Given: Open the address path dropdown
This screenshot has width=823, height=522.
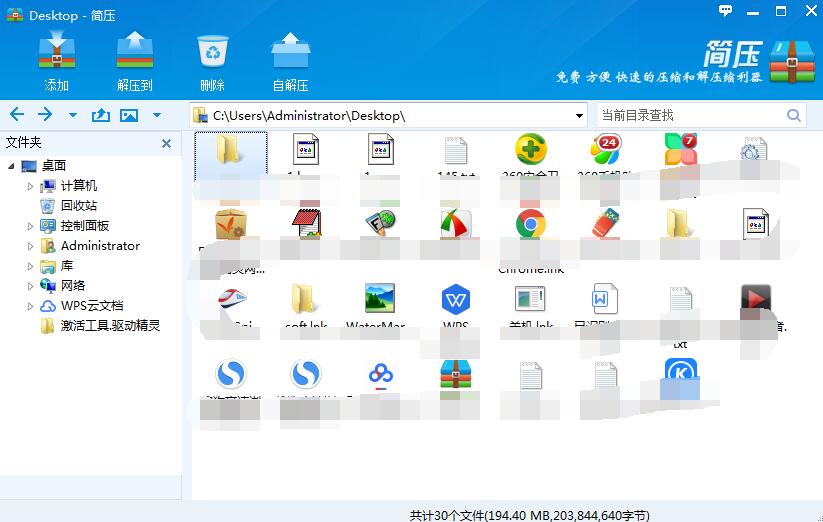Looking at the screenshot, I should (579, 115).
